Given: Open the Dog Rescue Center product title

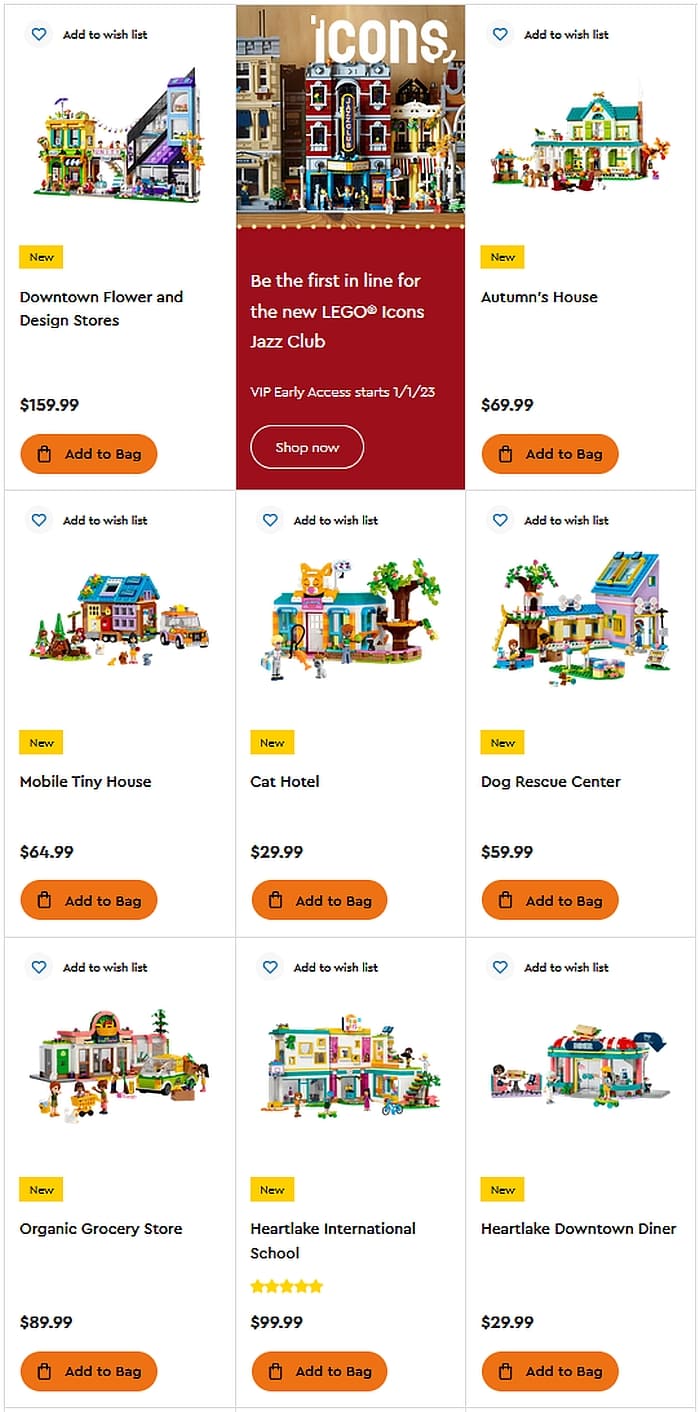Looking at the screenshot, I should pos(550,782).
